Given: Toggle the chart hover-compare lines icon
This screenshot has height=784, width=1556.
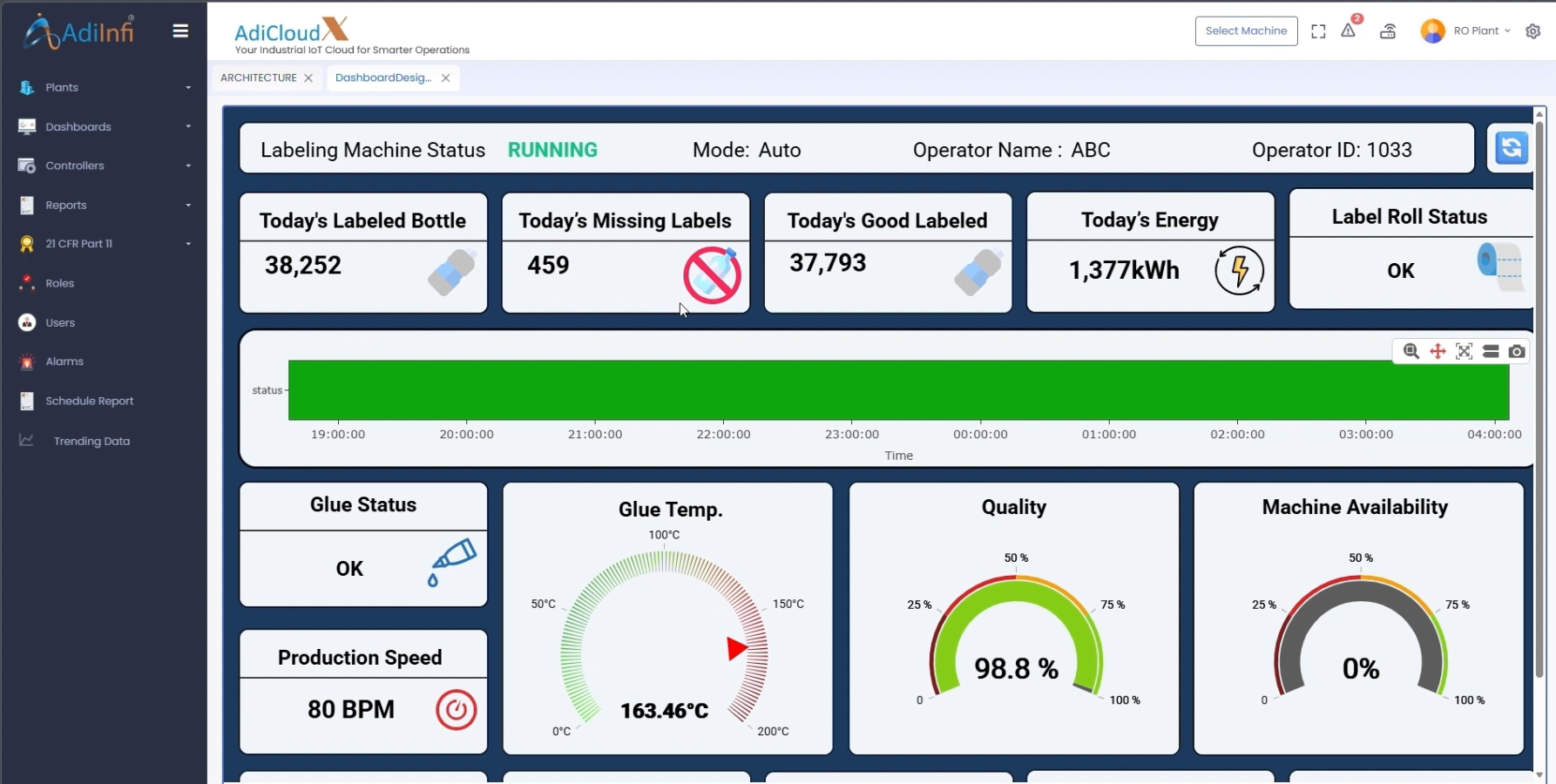Looking at the screenshot, I should click(1491, 351).
